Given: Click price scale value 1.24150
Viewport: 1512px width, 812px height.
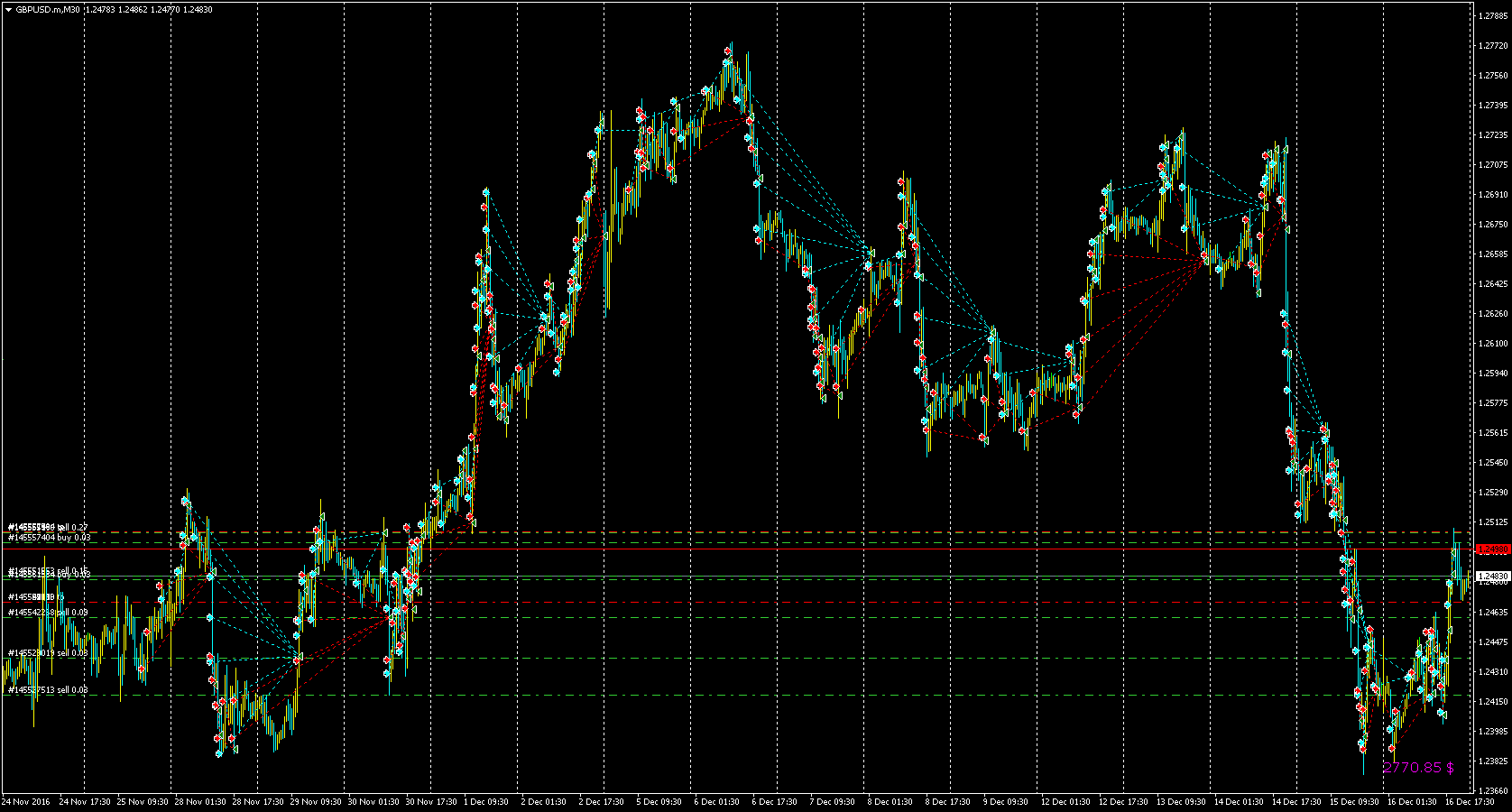Looking at the screenshot, I should 1494,702.
